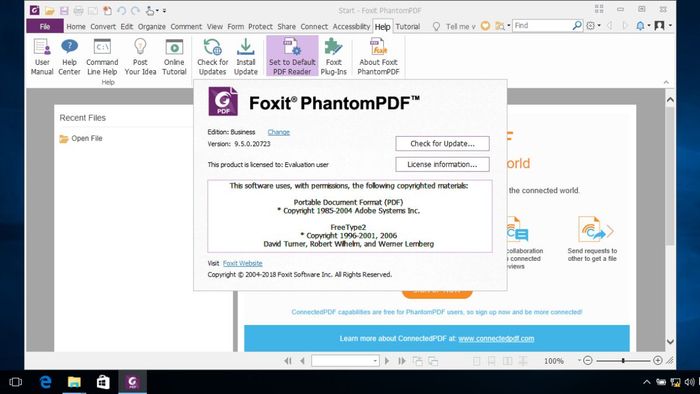
Task: Click the scroll down arrow of document
Action: pyautogui.click(x=670, y=341)
